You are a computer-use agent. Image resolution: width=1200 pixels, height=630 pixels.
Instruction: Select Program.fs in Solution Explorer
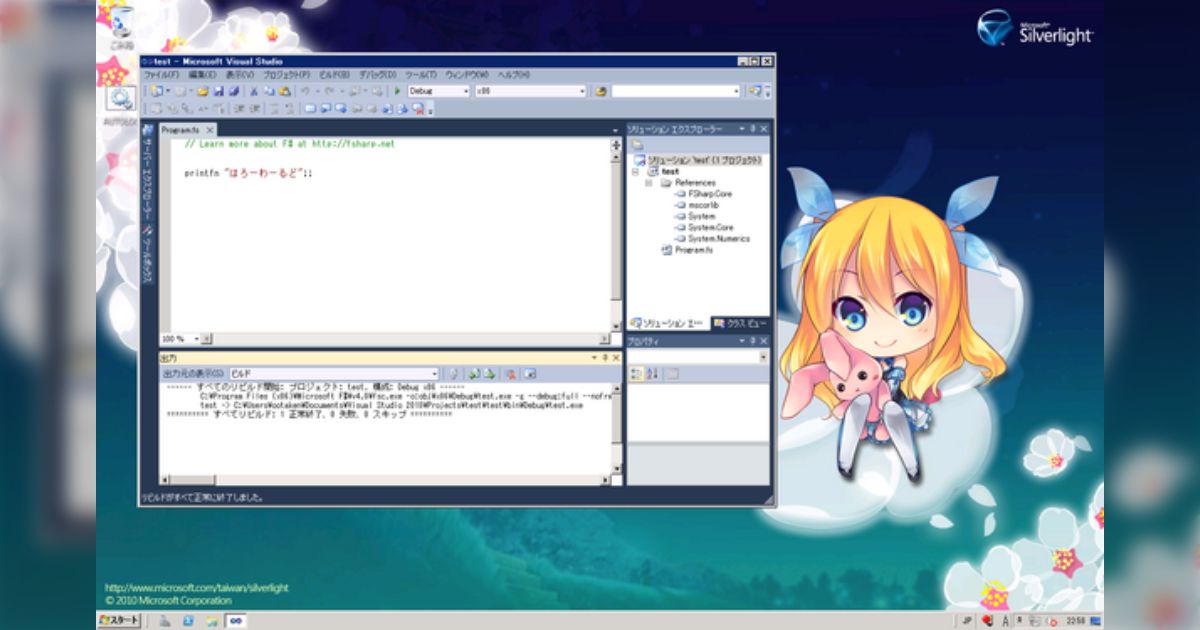[693, 250]
